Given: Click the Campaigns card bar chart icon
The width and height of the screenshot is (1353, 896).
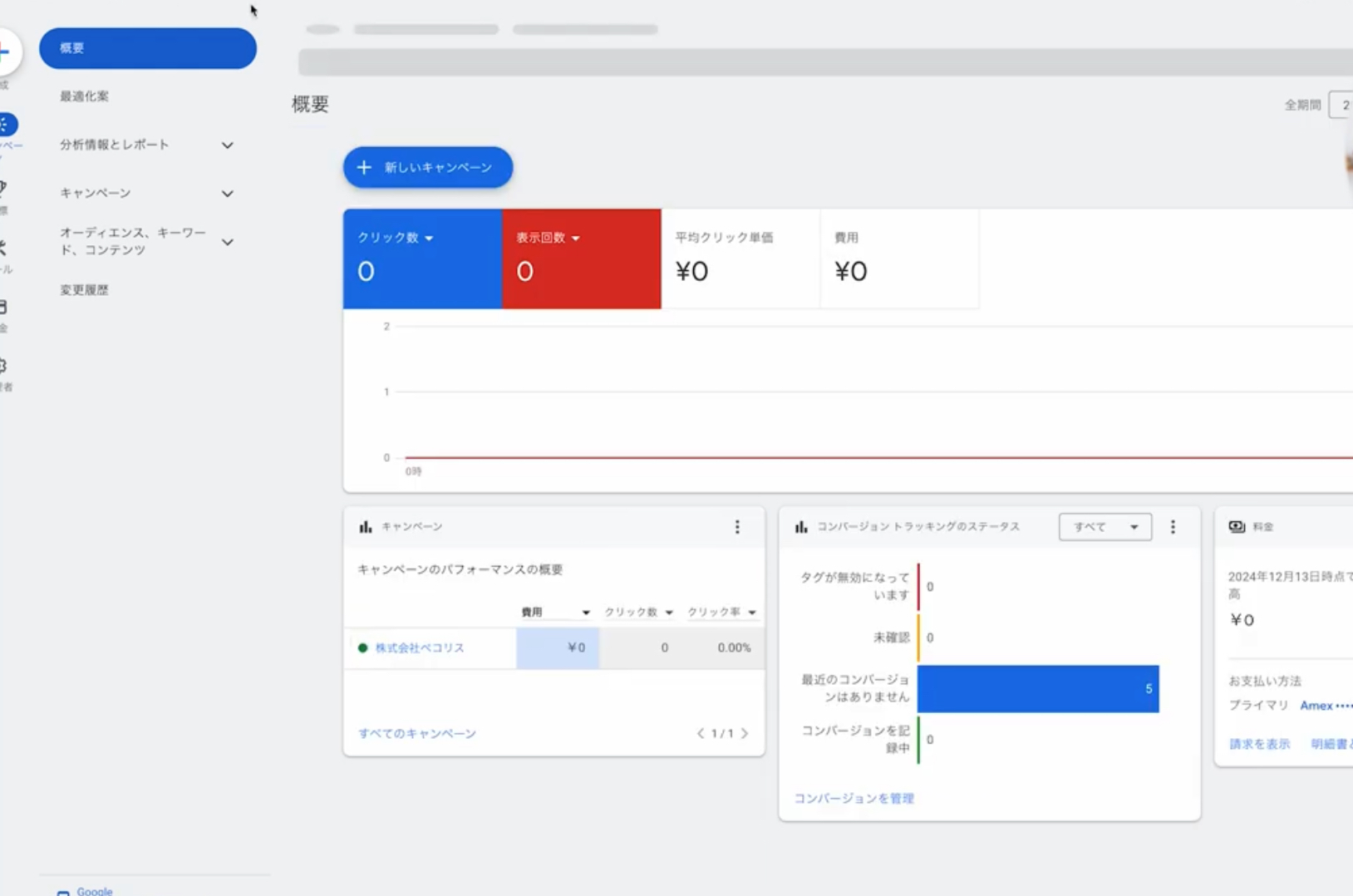Looking at the screenshot, I should pos(366,527).
